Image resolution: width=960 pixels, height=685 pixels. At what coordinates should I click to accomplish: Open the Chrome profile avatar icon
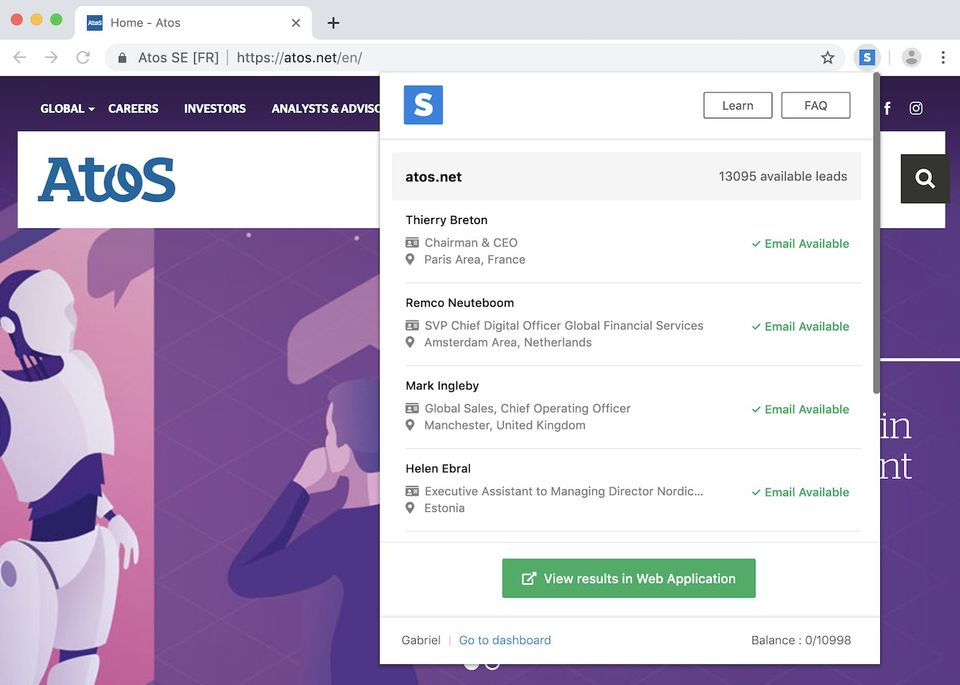click(911, 58)
